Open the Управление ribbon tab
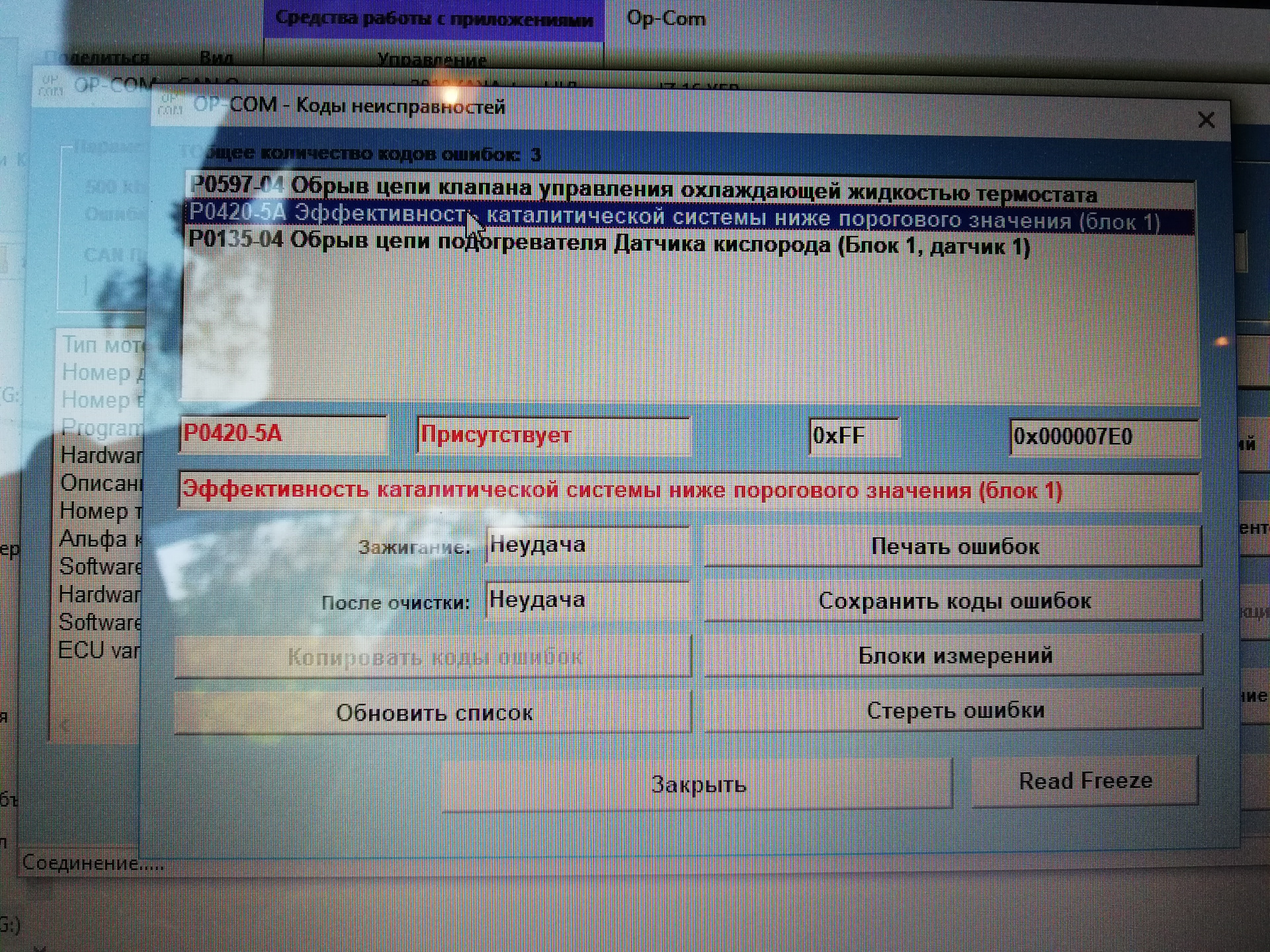This screenshot has height=952, width=1270. tap(432, 60)
